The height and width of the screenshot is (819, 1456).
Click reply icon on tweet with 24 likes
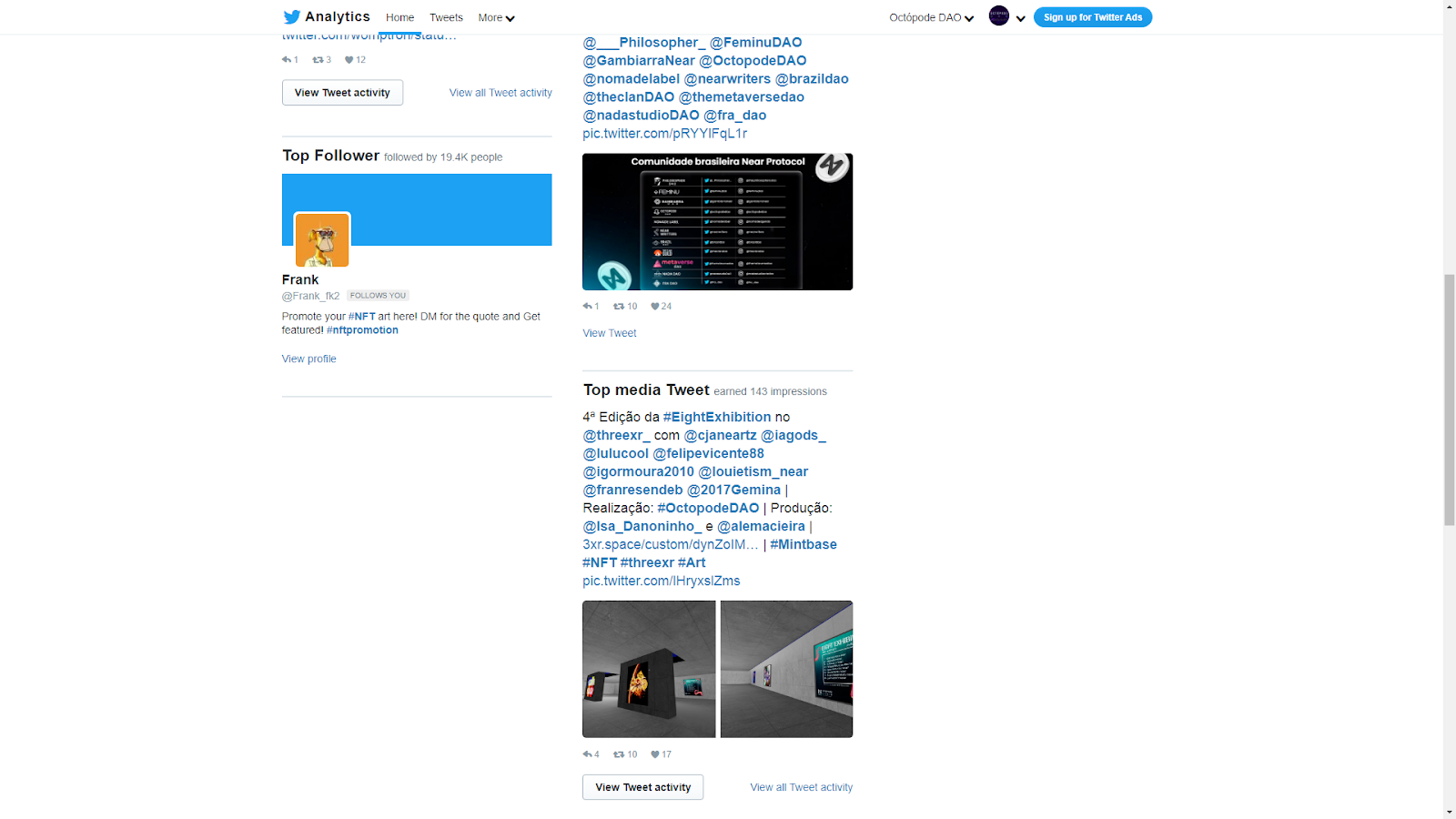coord(587,307)
